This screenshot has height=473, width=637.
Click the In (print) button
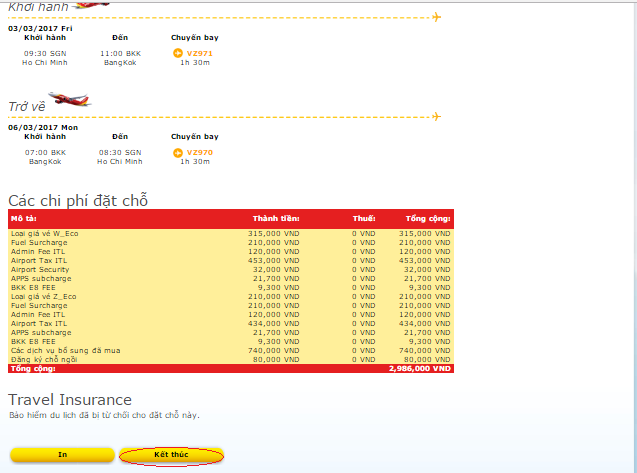point(63,455)
